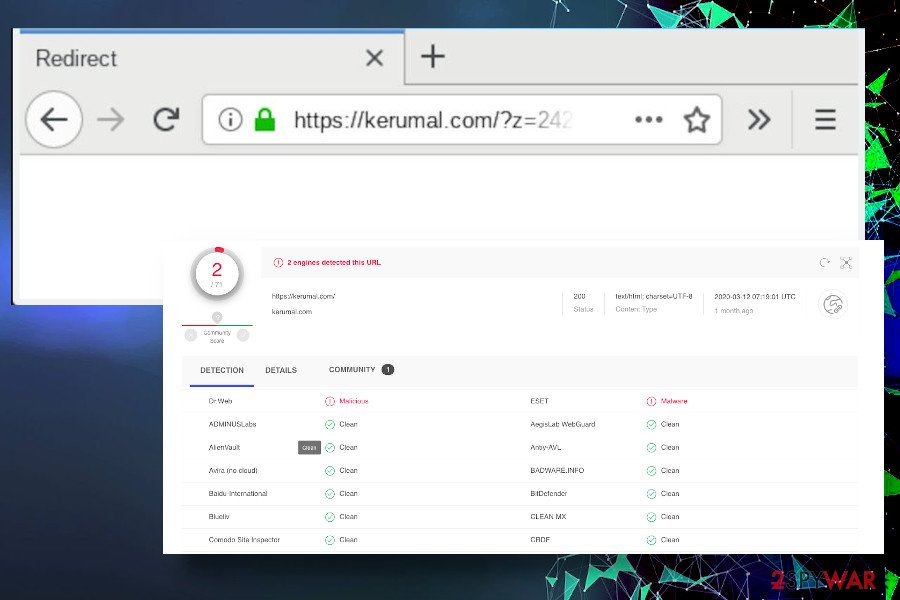Click the AlienVault row name
900x600 pixels.
click(x=224, y=447)
